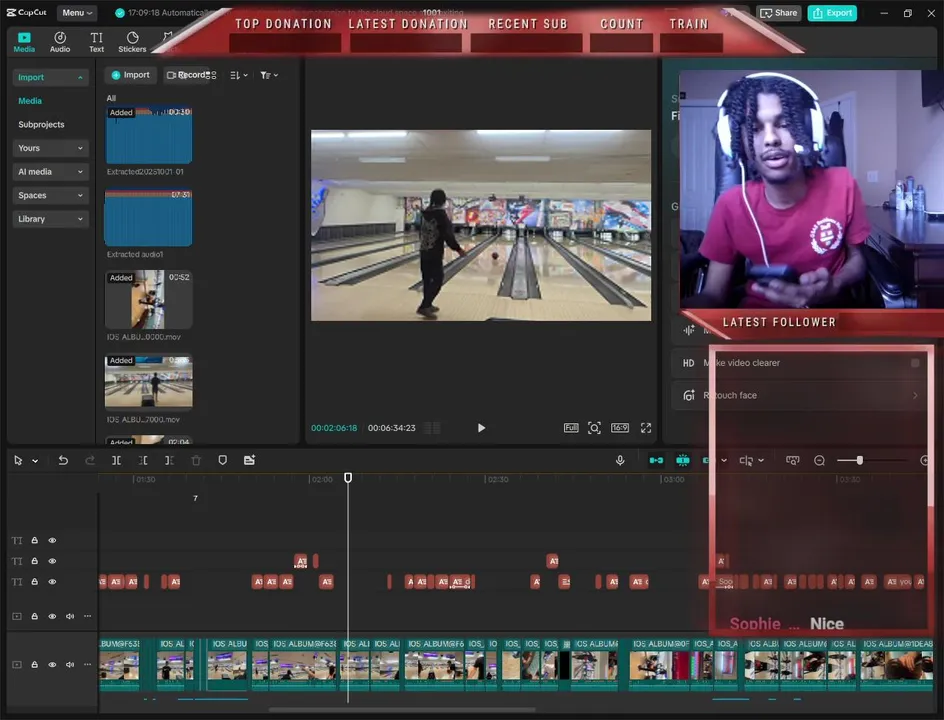The image size is (944, 720).
Task: Click the Full quality preview button
Action: click(x=571, y=428)
